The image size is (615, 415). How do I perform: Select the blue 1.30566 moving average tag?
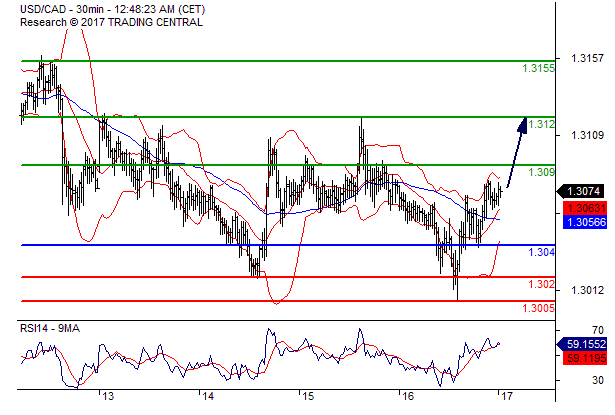tap(585, 222)
